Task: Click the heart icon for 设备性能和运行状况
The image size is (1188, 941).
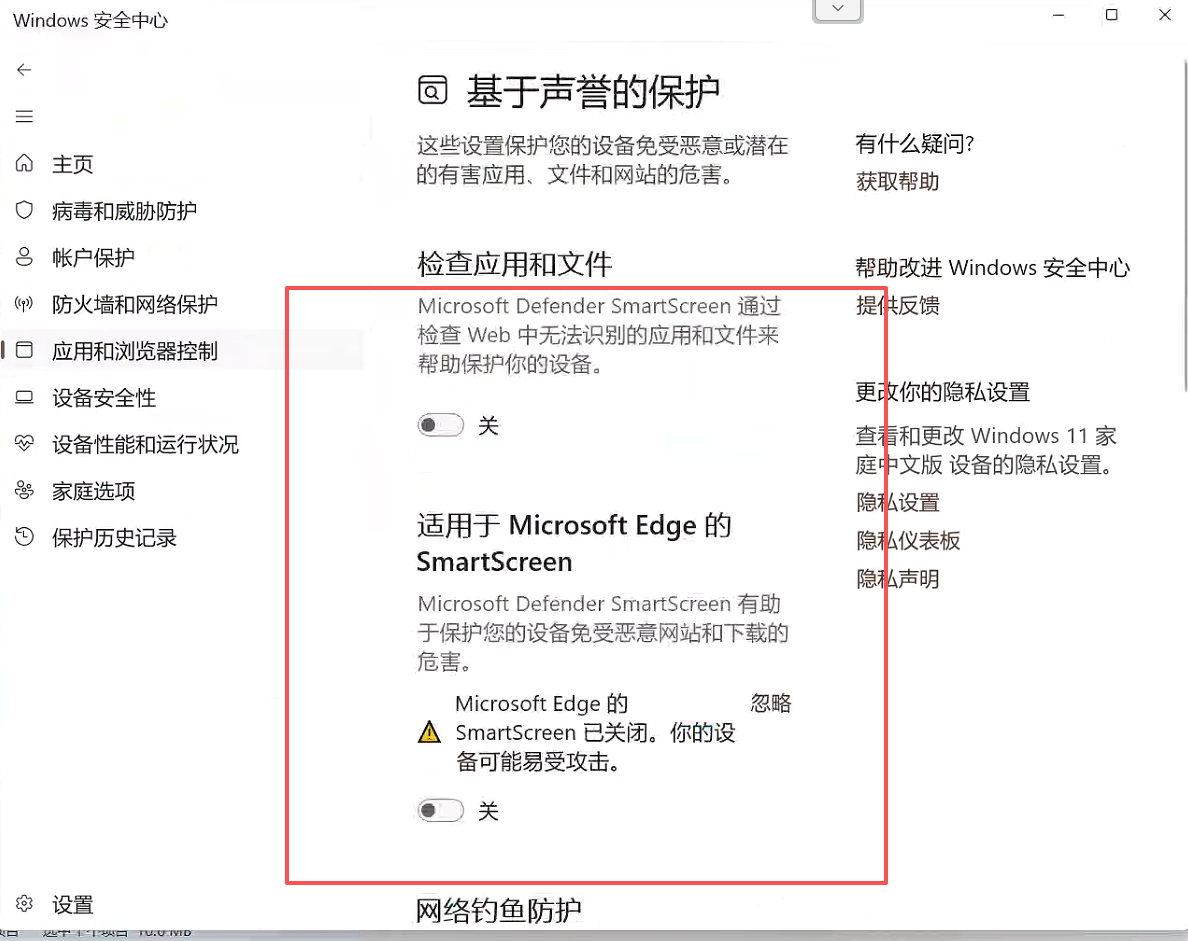Action: coord(24,444)
